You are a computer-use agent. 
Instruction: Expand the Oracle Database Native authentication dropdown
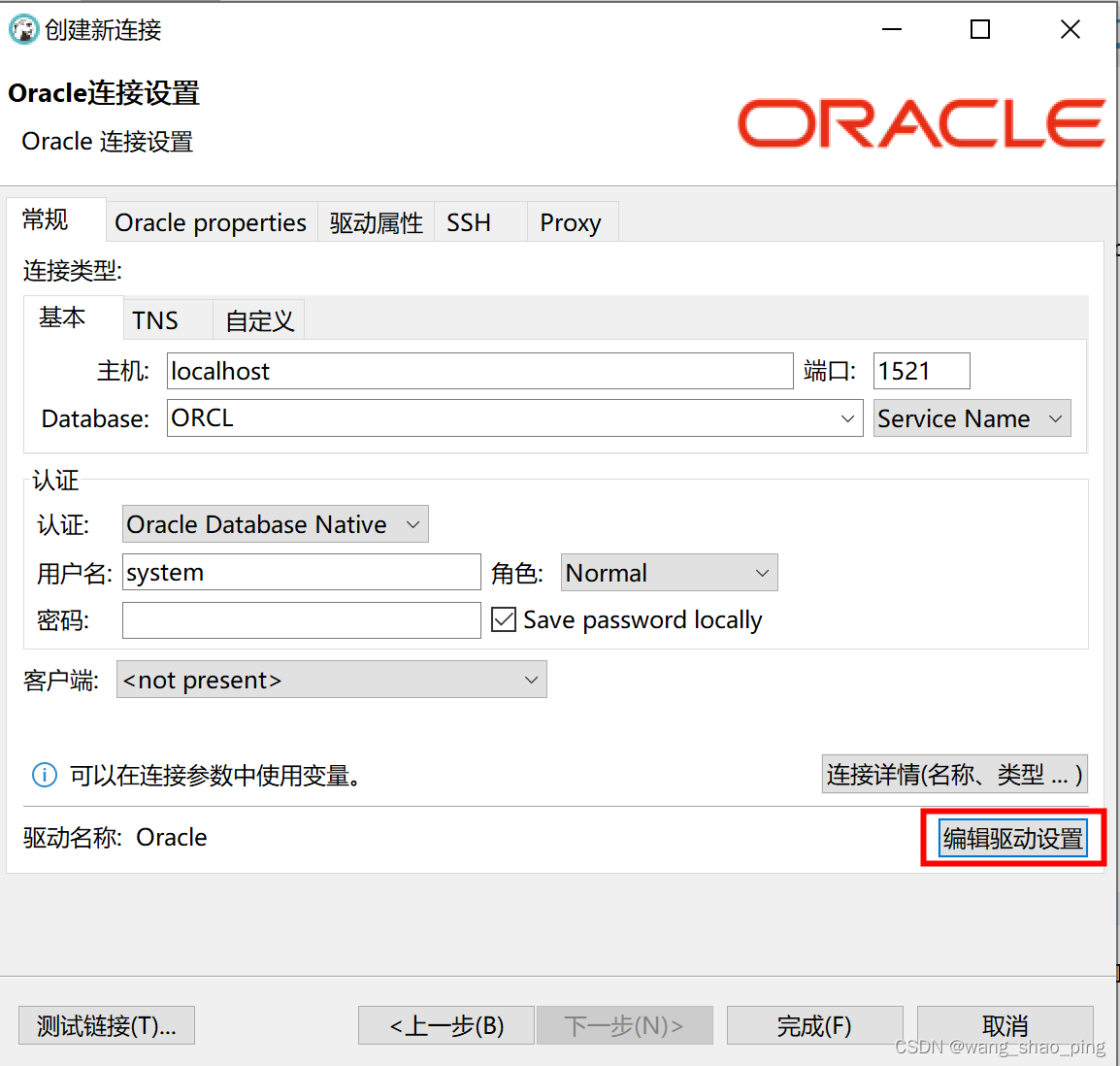[x=275, y=524]
